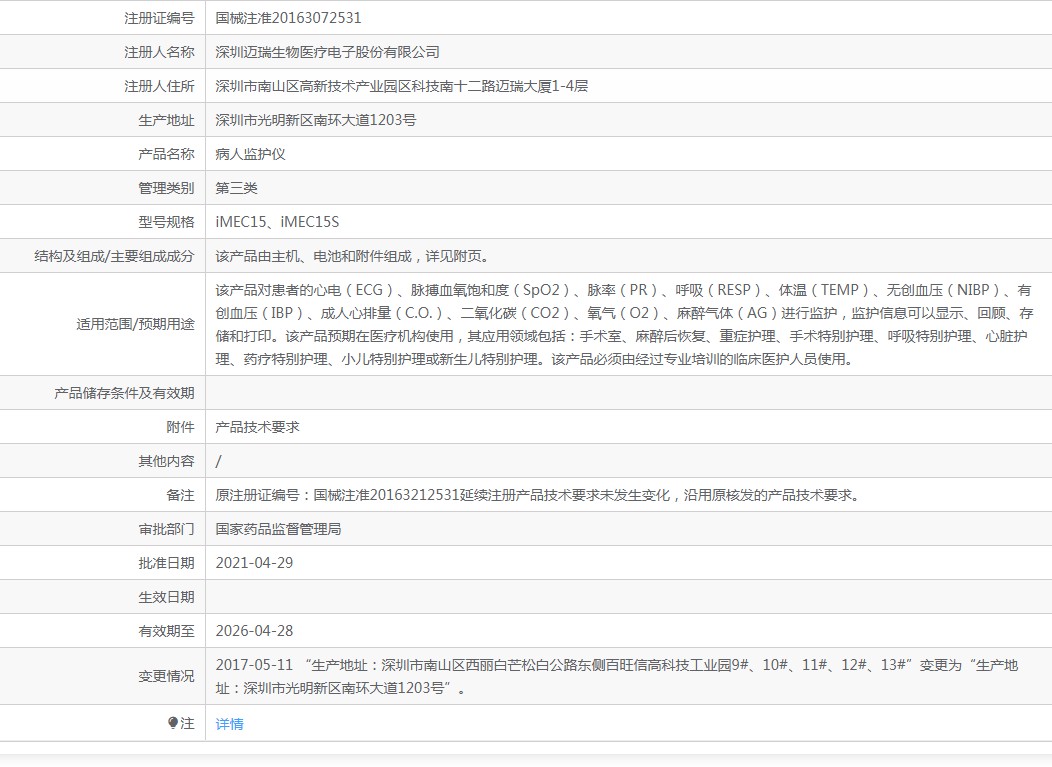Select text 该产品由主机、电池和附件组成，详见附页。

(354, 256)
